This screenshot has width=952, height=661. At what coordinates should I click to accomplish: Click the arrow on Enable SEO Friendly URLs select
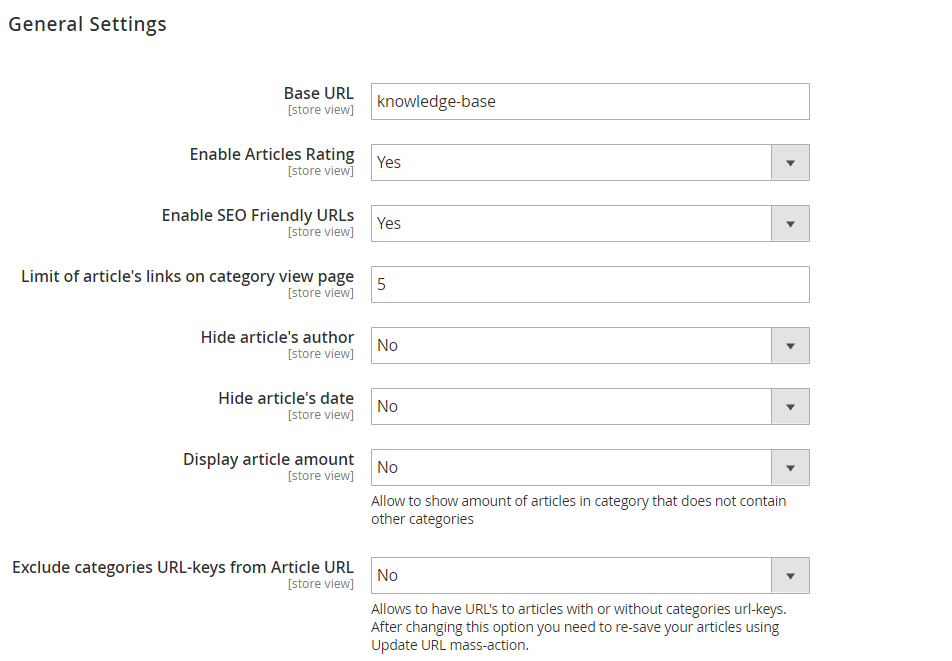point(790,223)
